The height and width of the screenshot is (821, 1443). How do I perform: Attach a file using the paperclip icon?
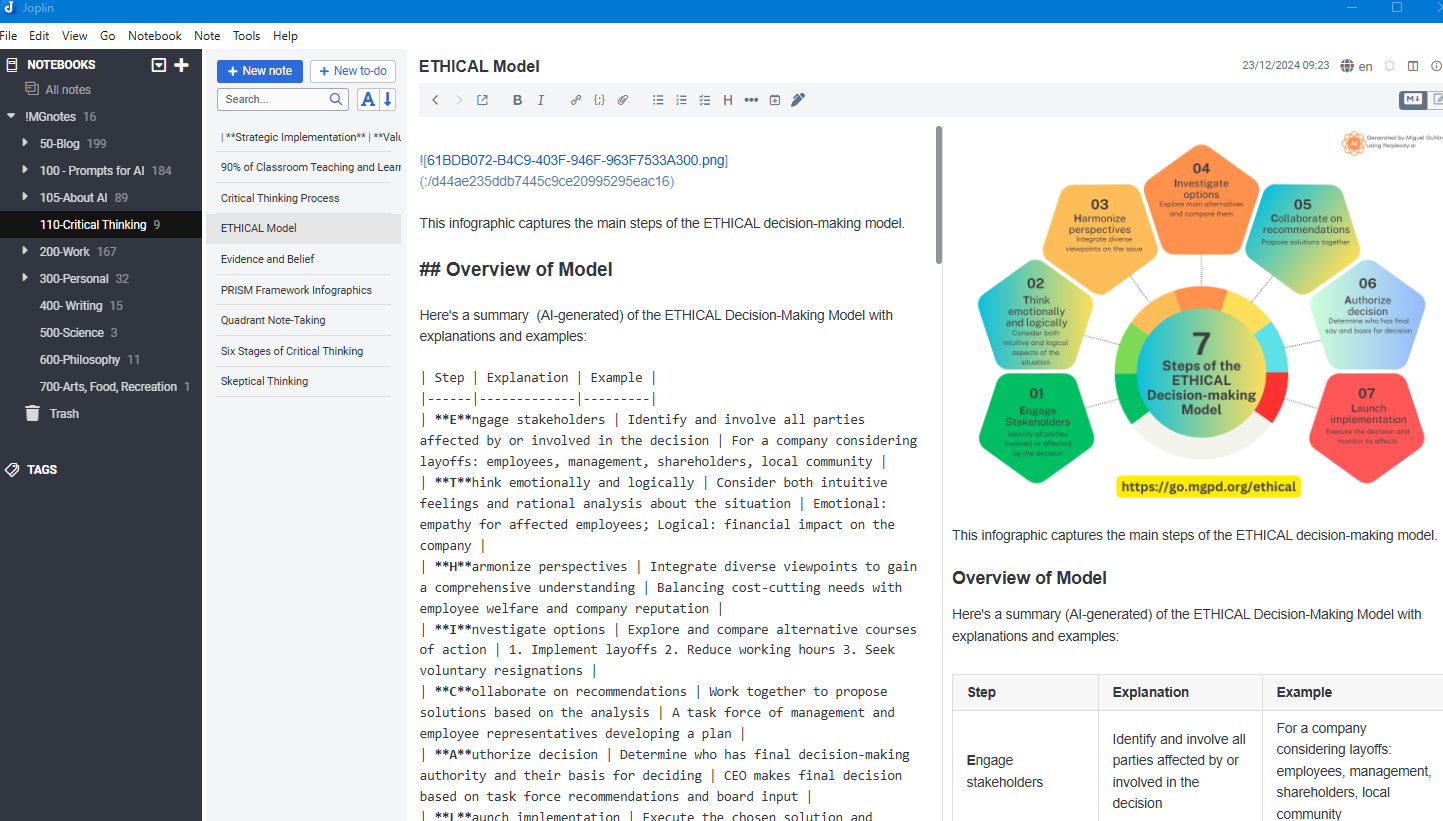coord(623,100)
